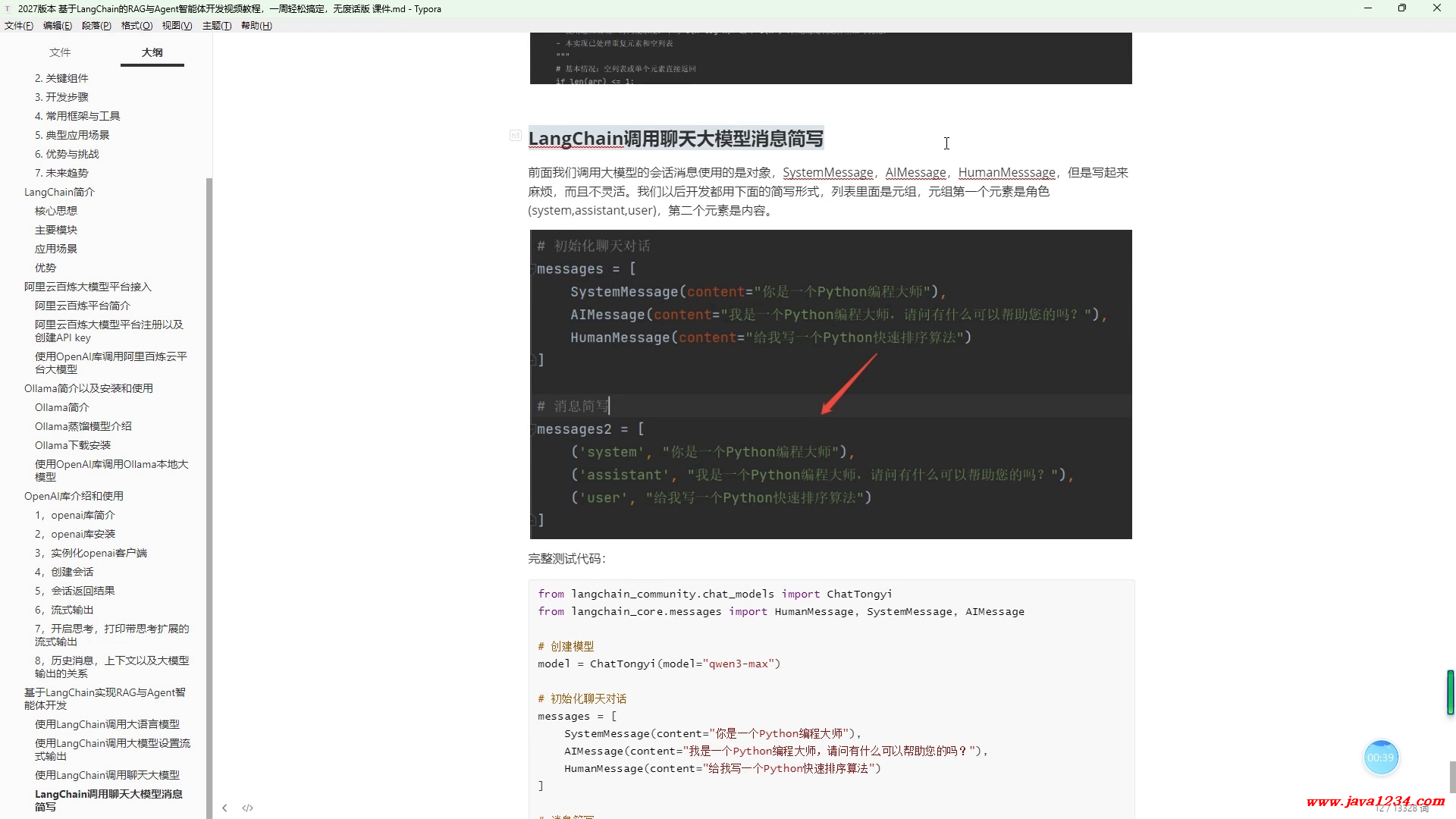Click the word count in the status bar
Viewport: 1456px width, 819px height.
coord(1401,808)
